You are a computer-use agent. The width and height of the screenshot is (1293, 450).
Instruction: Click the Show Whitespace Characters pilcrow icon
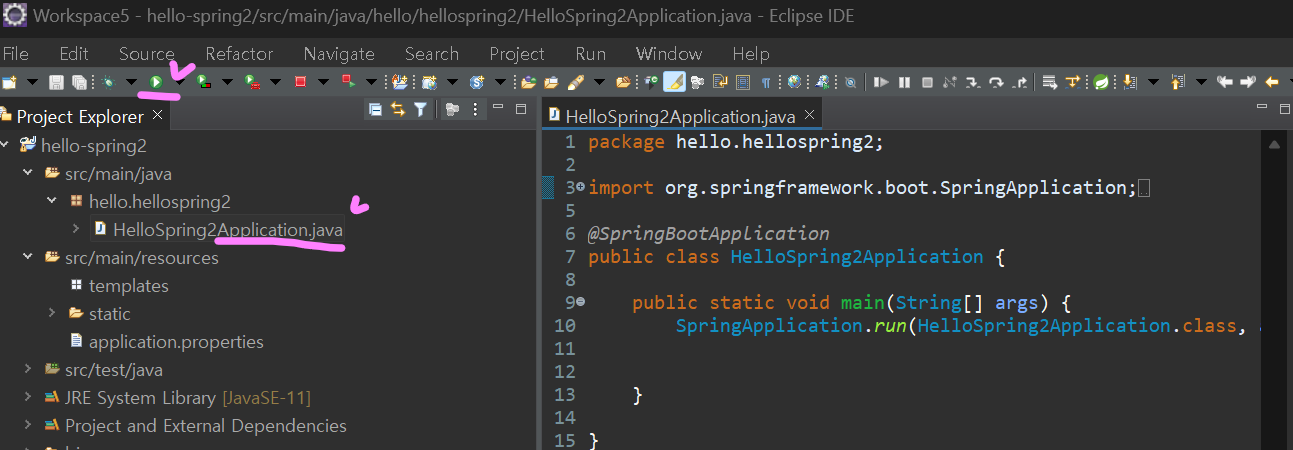[x=766, y=81]
